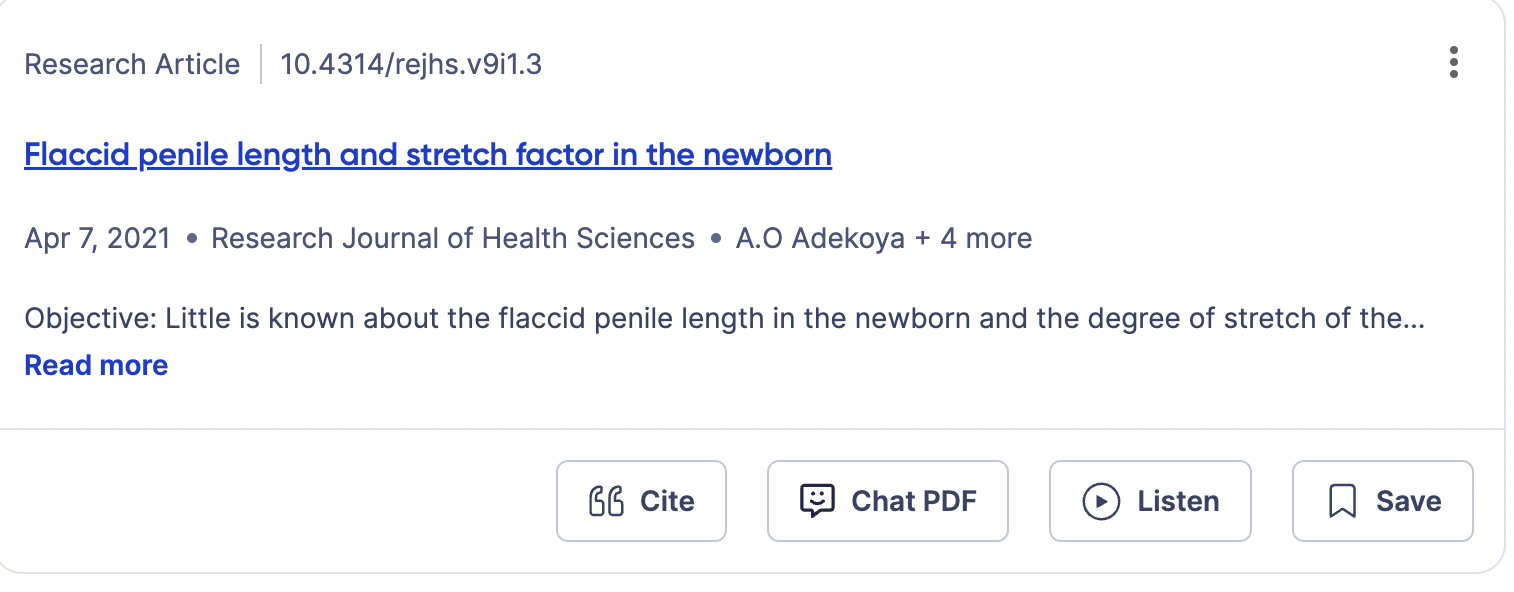This screenshot has height=592, width=1514.
Task: Click the Chat PDF smiley bubble icon
Action: click(817, 500)
